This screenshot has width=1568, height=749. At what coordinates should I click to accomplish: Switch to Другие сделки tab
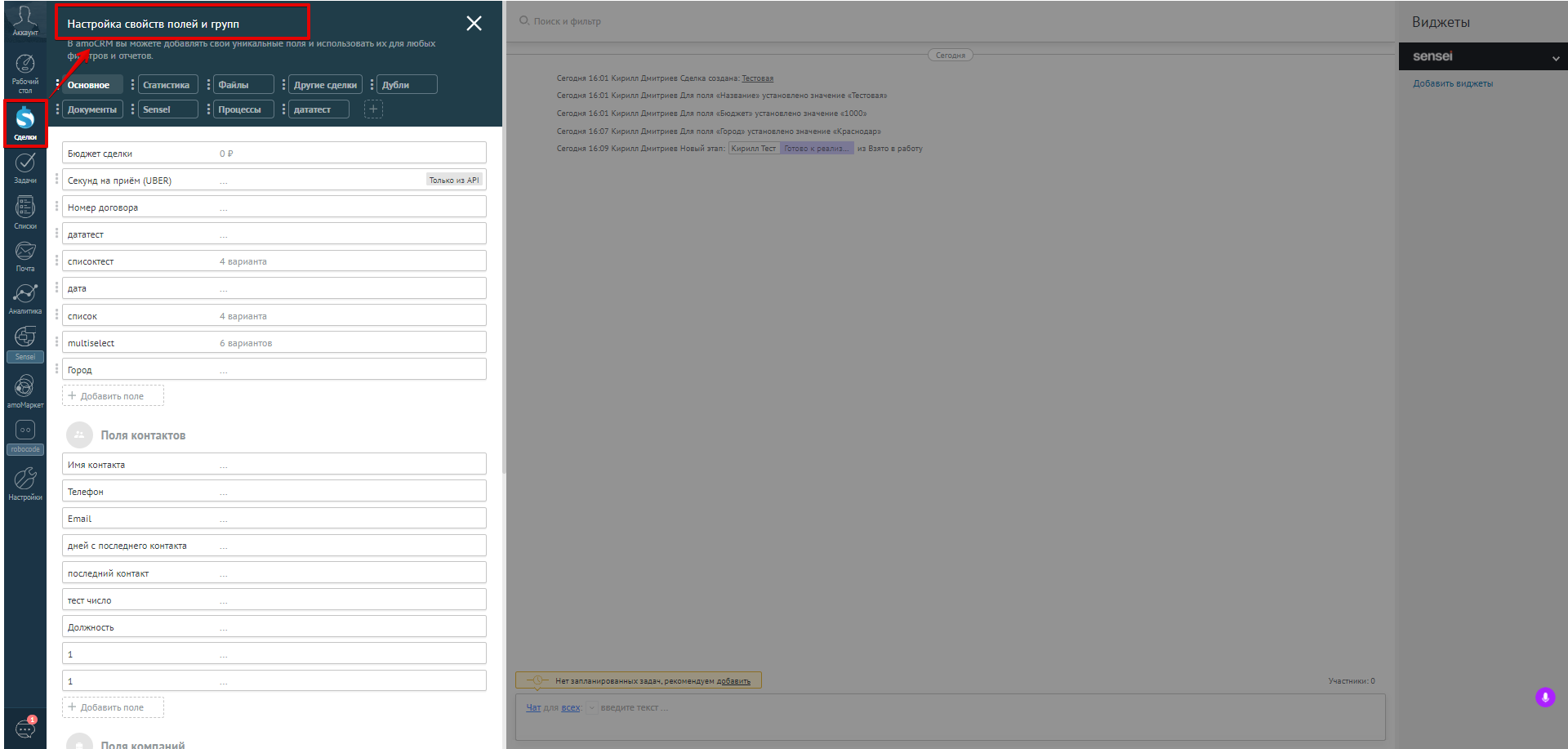point(325,84)
